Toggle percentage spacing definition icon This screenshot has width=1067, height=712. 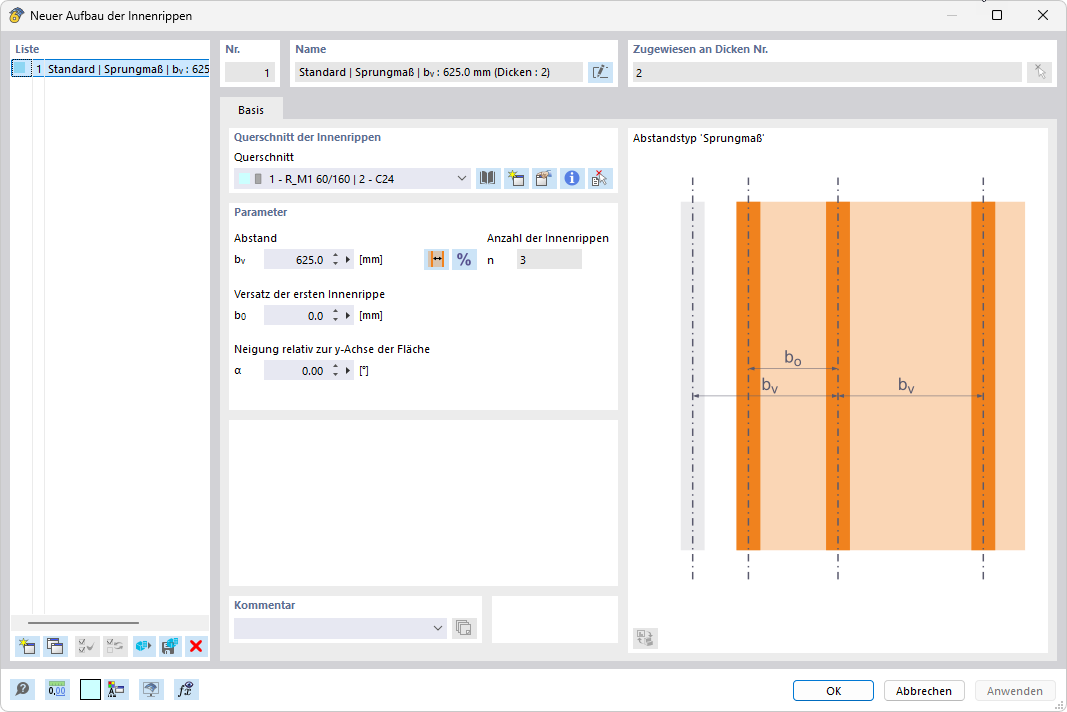click(x=464, y=259)
